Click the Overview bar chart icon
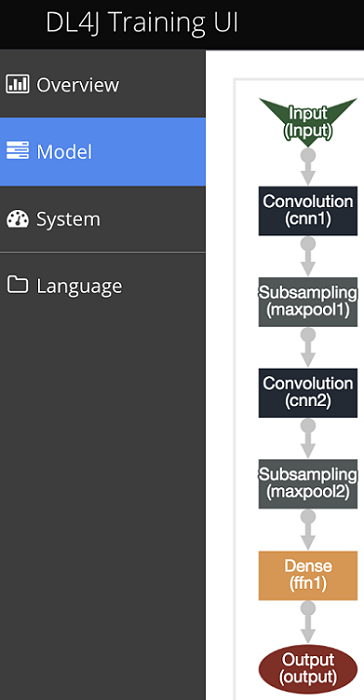 (x=17, y=84)
